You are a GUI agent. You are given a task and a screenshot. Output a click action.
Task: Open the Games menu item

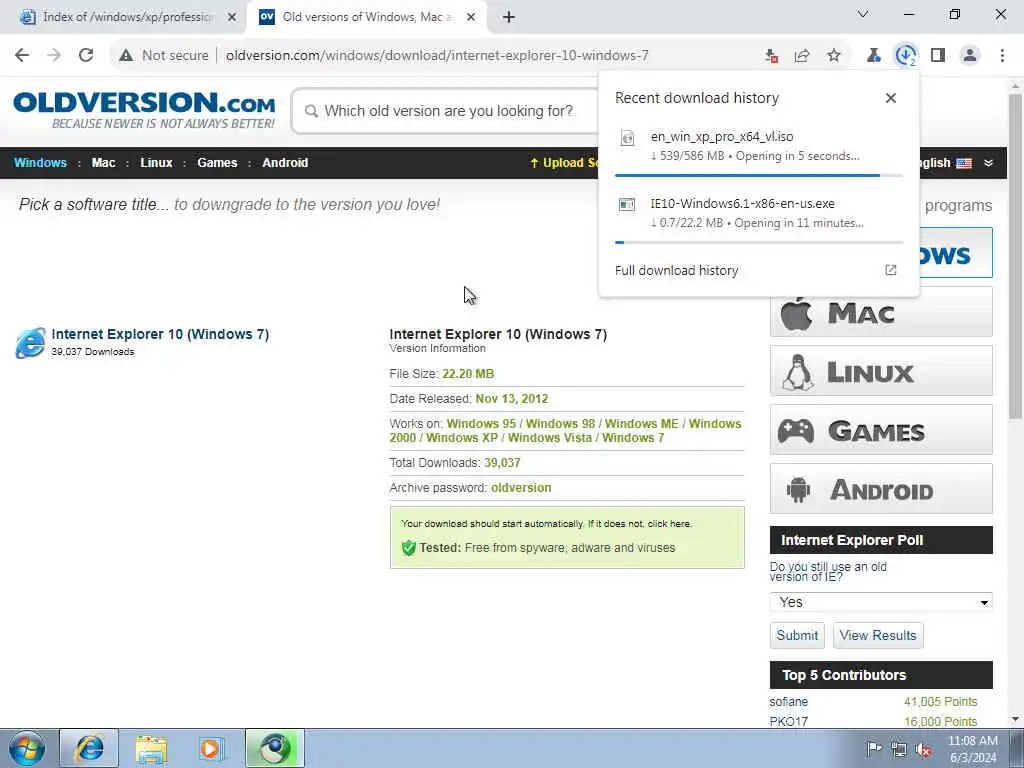tap(217, 163)
